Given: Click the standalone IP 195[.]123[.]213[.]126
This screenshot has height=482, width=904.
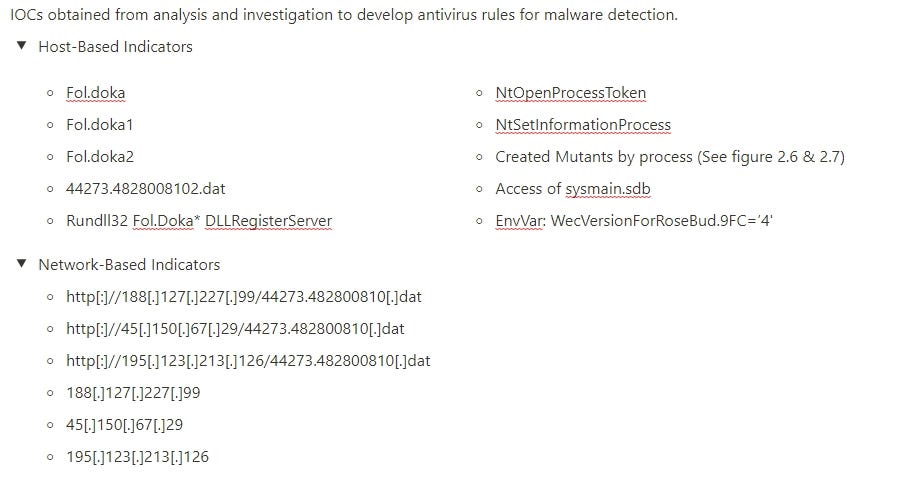Looking at the screenshot, I should [x=137, y=457].
